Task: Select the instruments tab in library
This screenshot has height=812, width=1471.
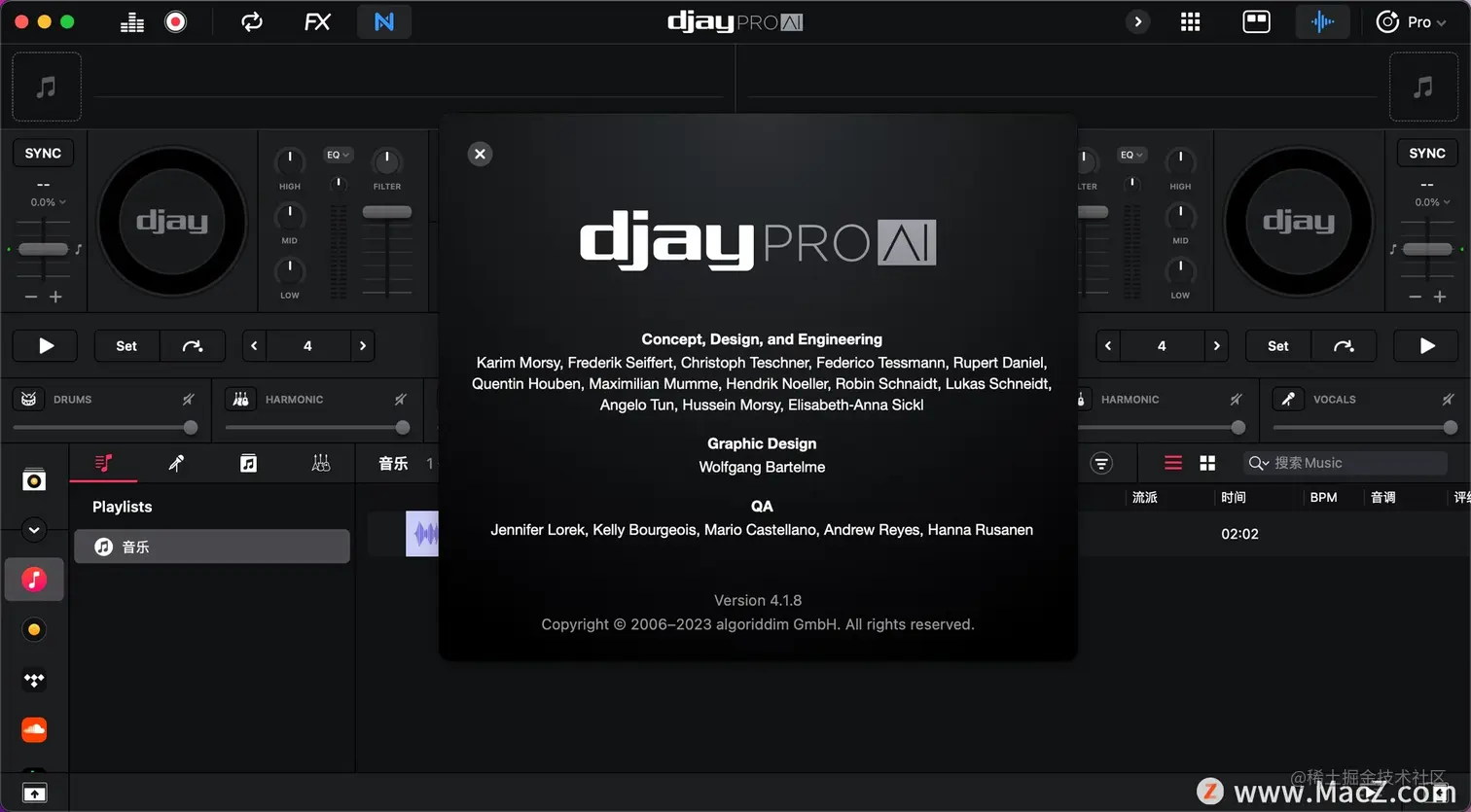Action: pos(320,463)
